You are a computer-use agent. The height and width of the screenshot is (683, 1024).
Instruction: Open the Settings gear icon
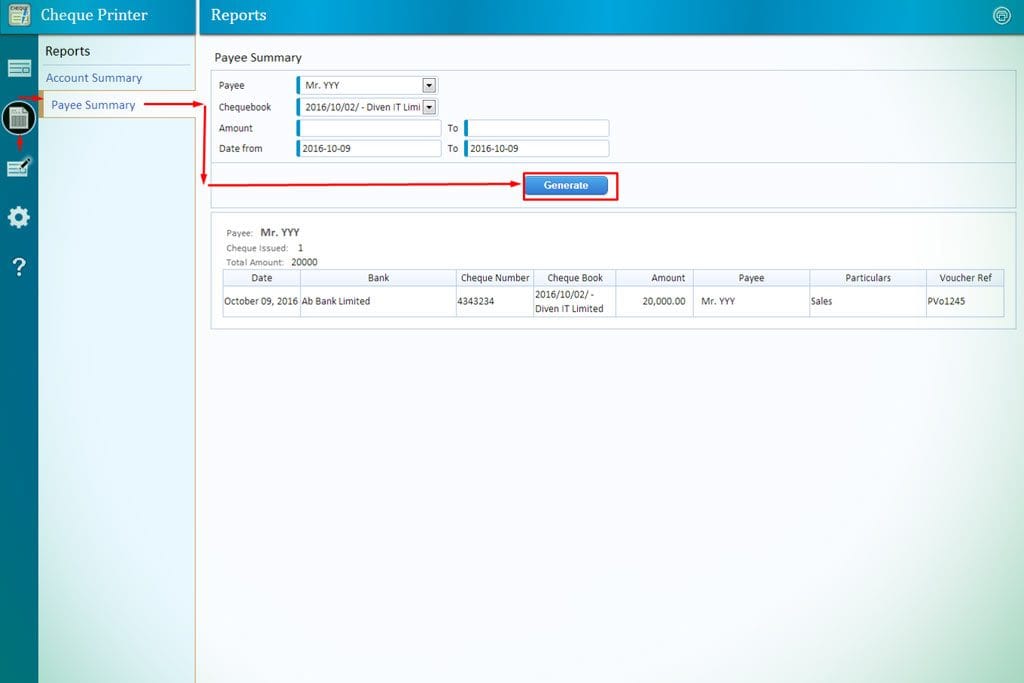point(19,217)
